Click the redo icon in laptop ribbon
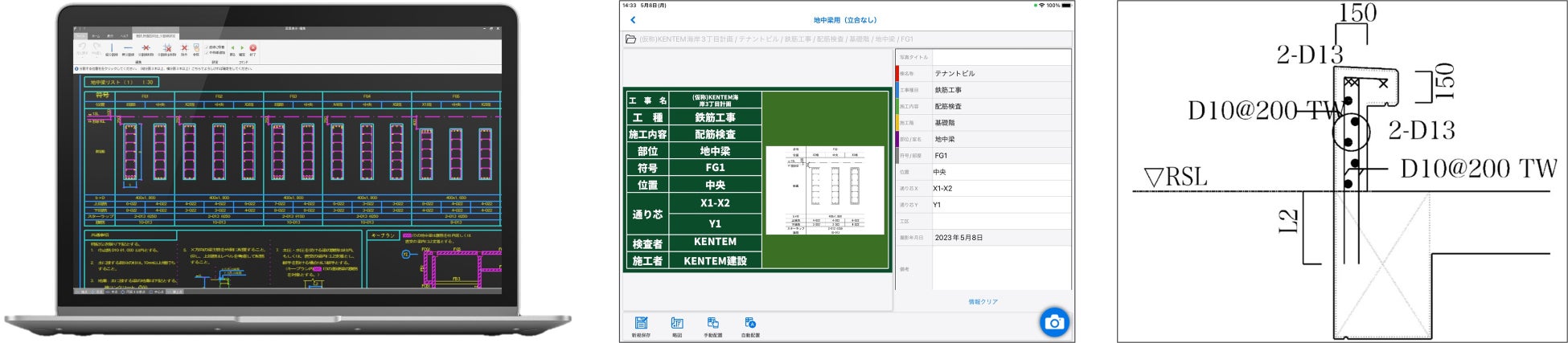The image size is (1568, 343). coord(97,47)
